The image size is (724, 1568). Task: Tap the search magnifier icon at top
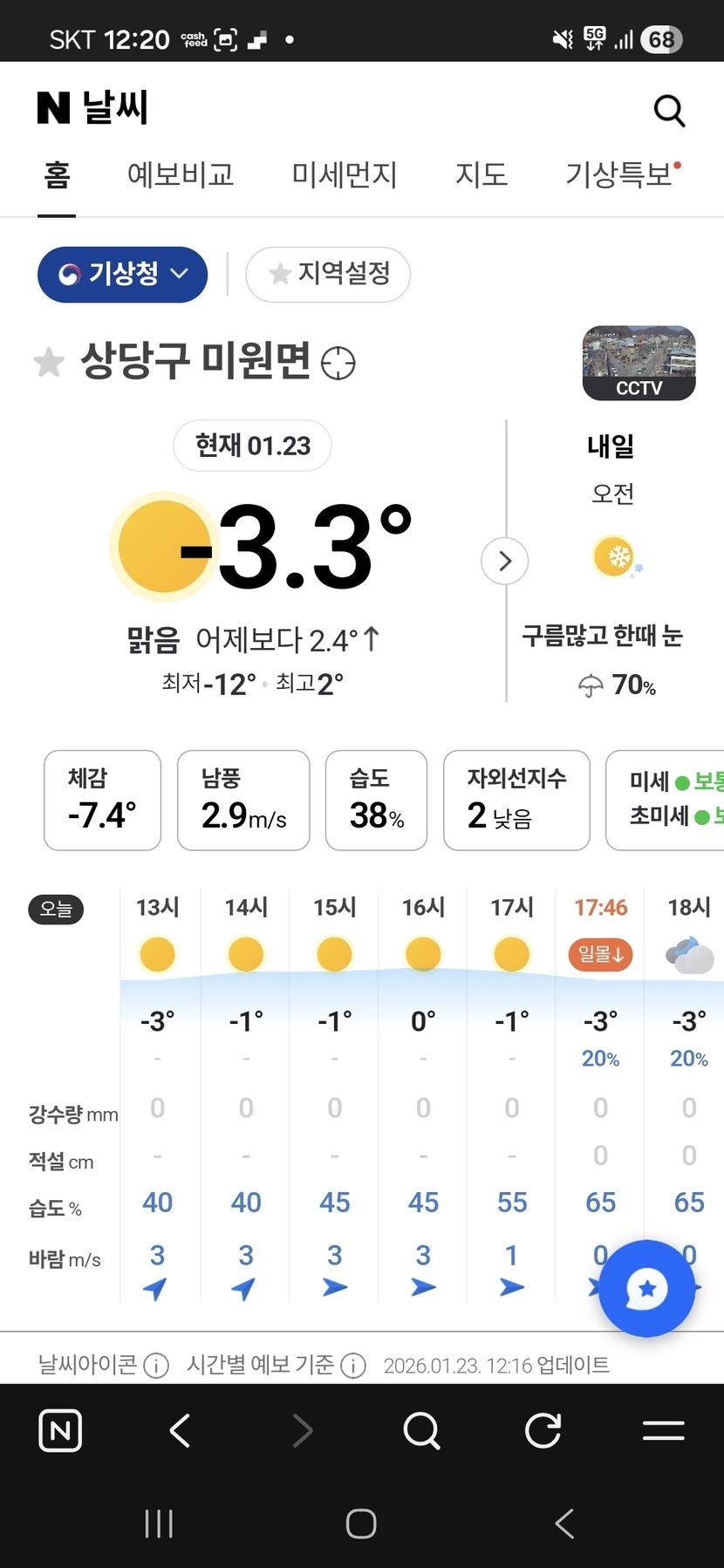[x=669, y=111]
